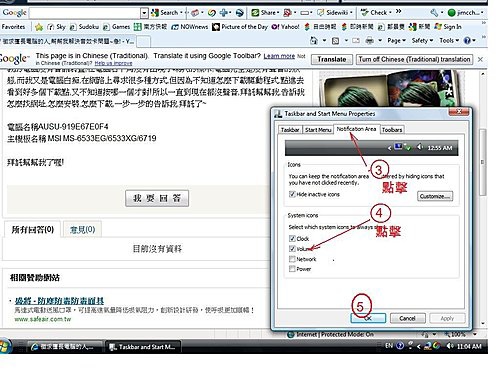This screenshot has height=375, width=500.
Task: Open Sidewiki from the Google toolbar
Action: pos(335,13)
